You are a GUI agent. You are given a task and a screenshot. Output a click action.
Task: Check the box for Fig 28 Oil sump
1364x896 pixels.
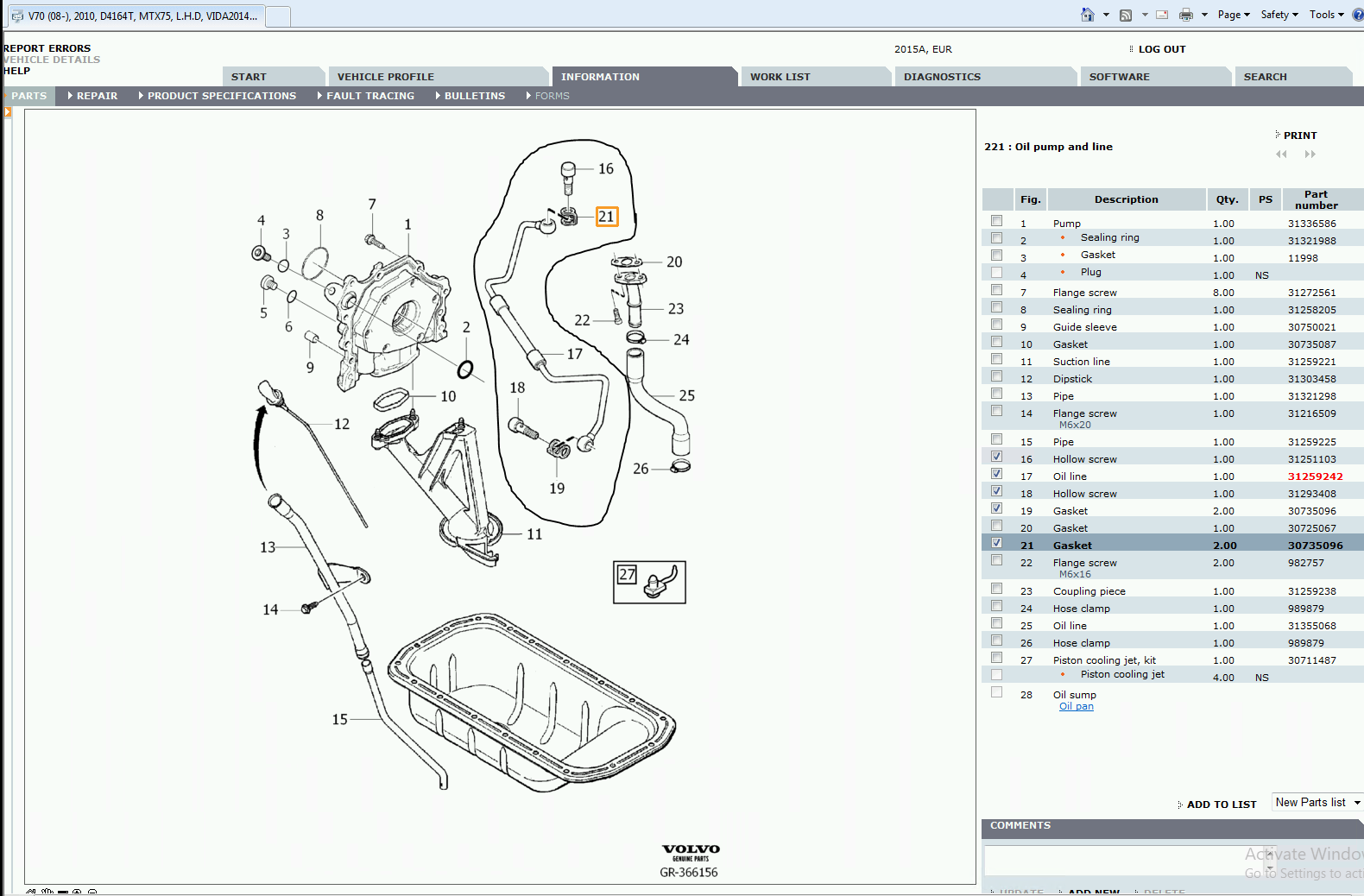point(997,692)
